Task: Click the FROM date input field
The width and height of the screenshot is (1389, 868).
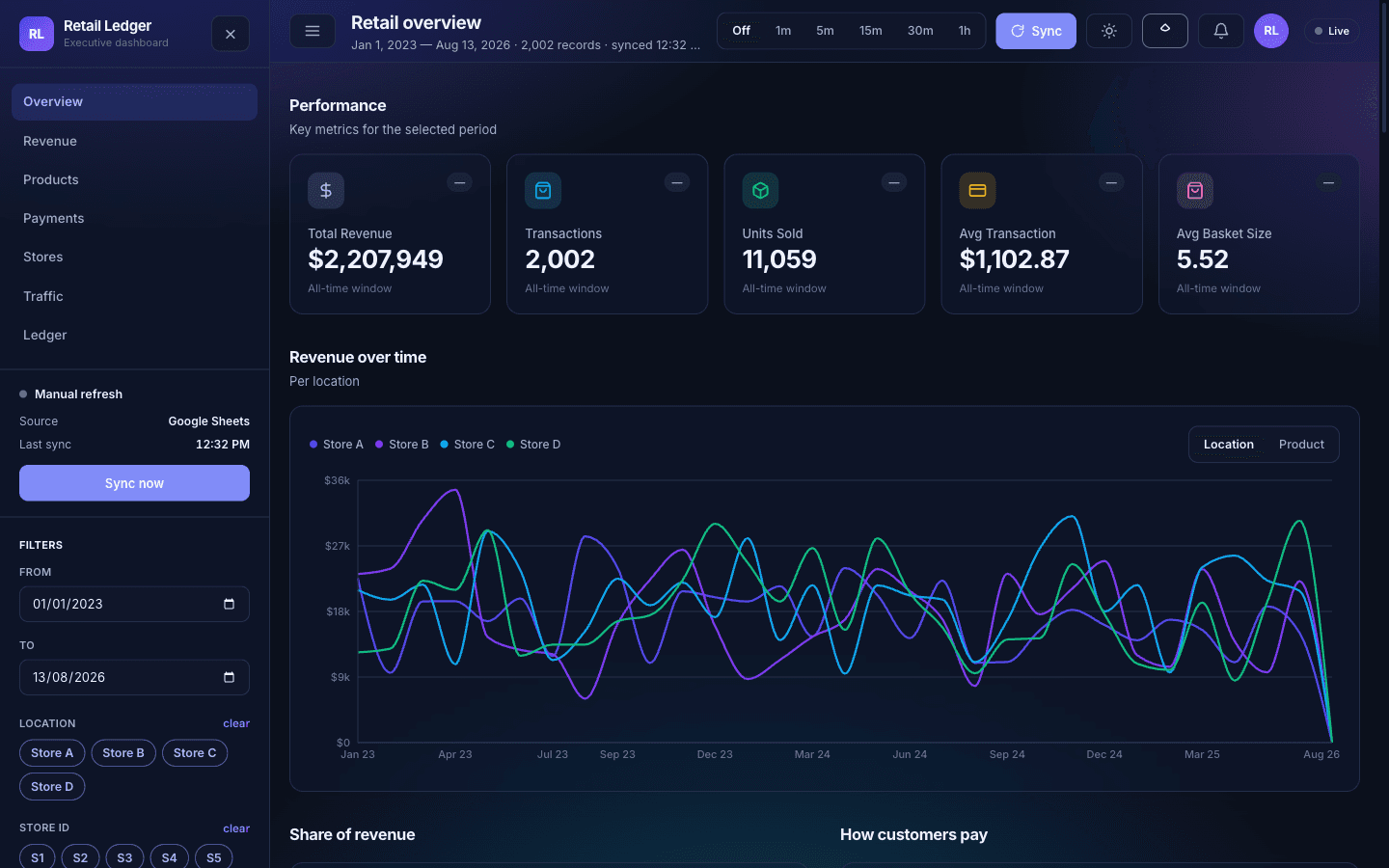Action: click(134, 604)
